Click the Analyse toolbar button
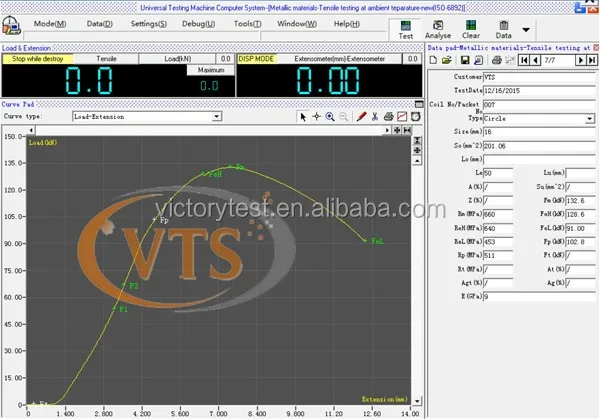Viewport: 600px width, 419px height. point(438,30)
